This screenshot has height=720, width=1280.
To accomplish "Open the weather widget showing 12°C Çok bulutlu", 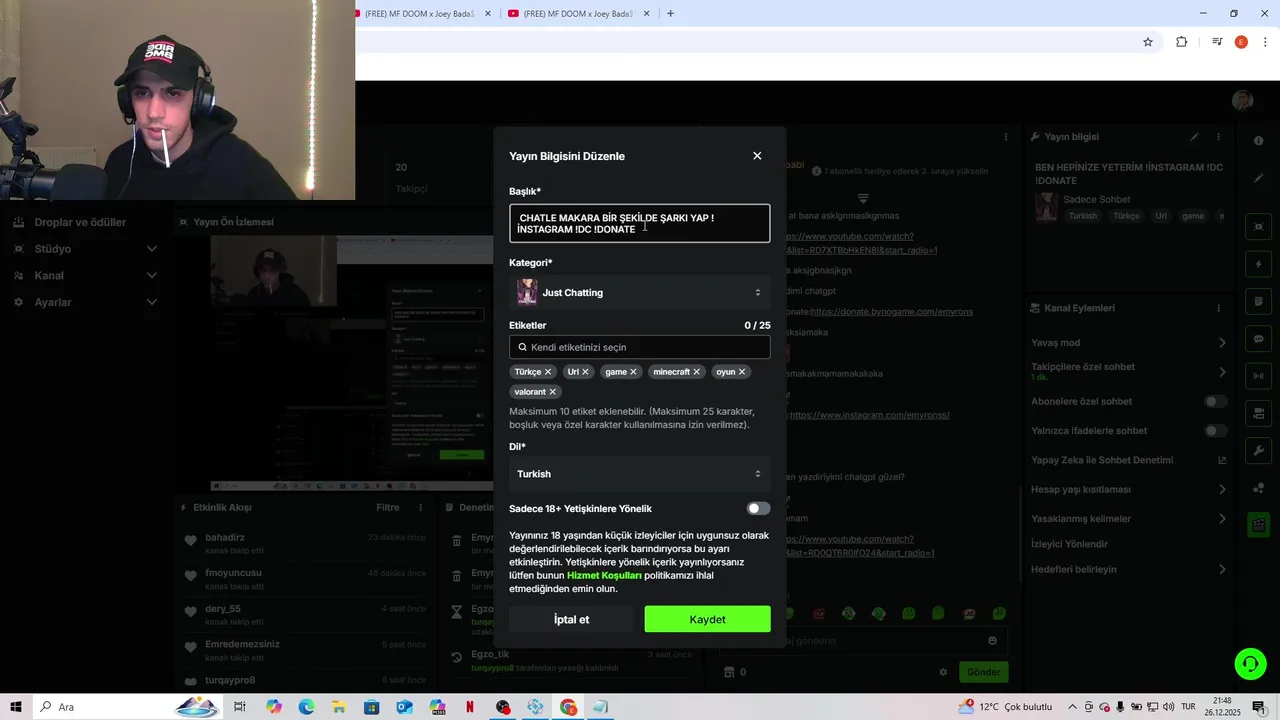I will (1005, 707).
